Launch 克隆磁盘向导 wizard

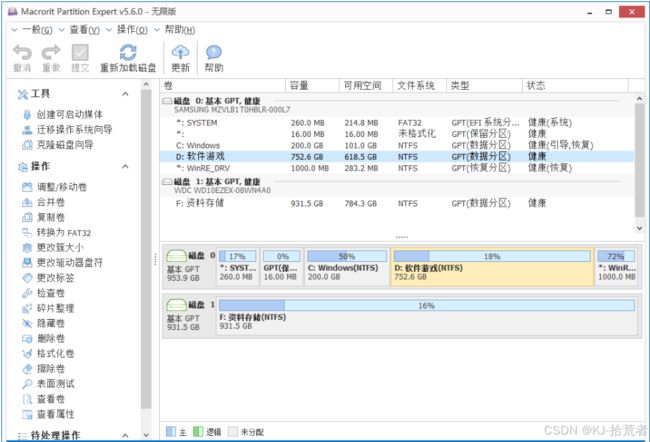(58, 145)
